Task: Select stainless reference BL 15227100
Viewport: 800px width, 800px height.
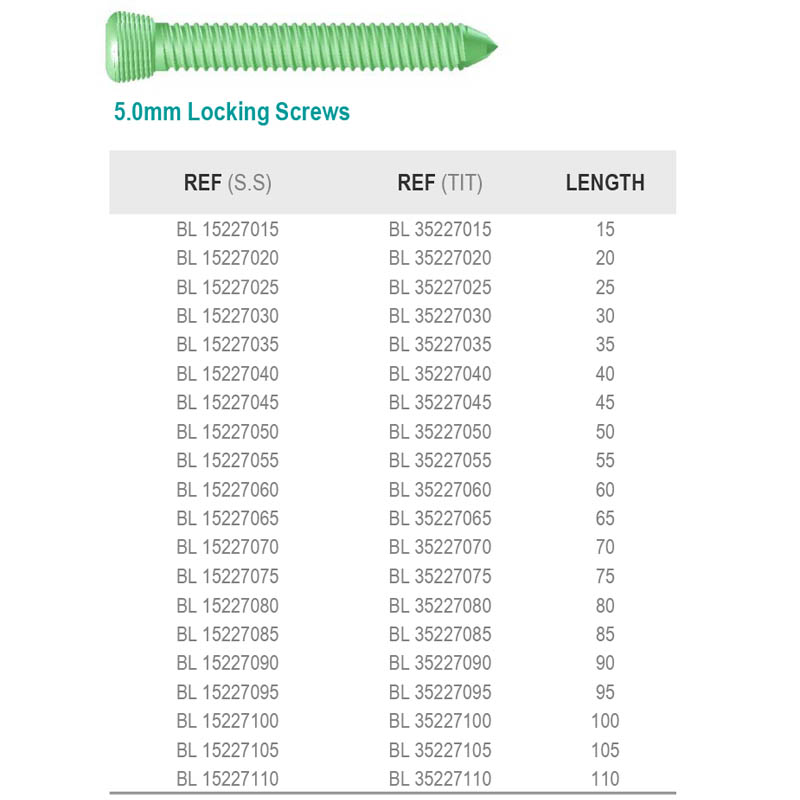Action: click(228, 721)
